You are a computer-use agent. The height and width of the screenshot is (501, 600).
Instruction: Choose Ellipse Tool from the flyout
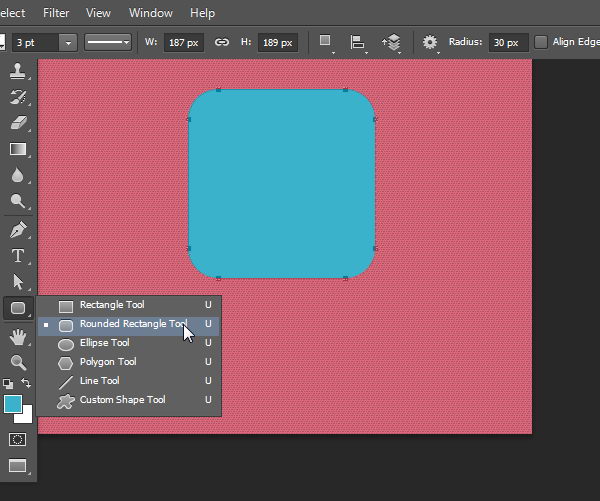(104, 343)
